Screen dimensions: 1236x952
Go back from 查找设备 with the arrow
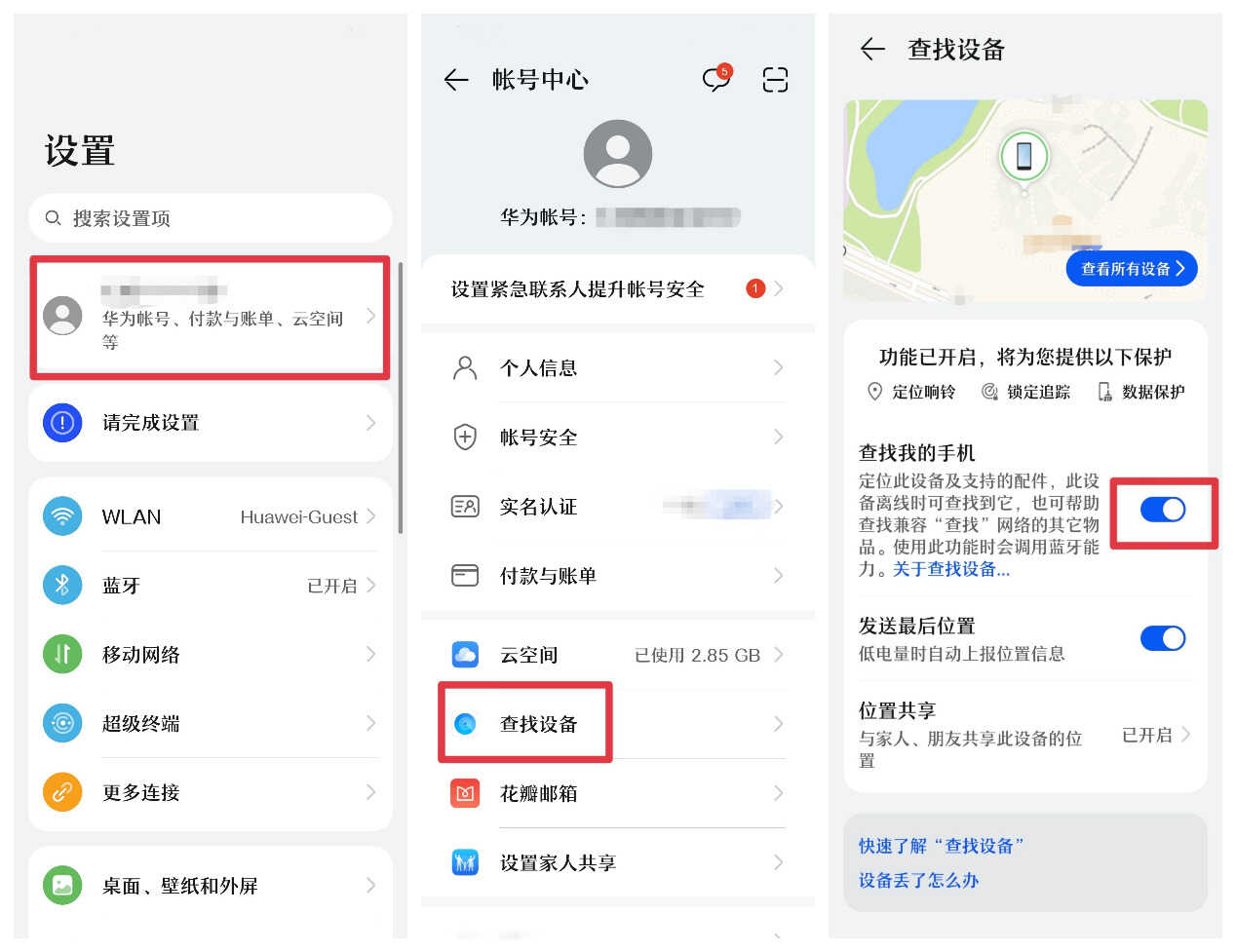872,50
